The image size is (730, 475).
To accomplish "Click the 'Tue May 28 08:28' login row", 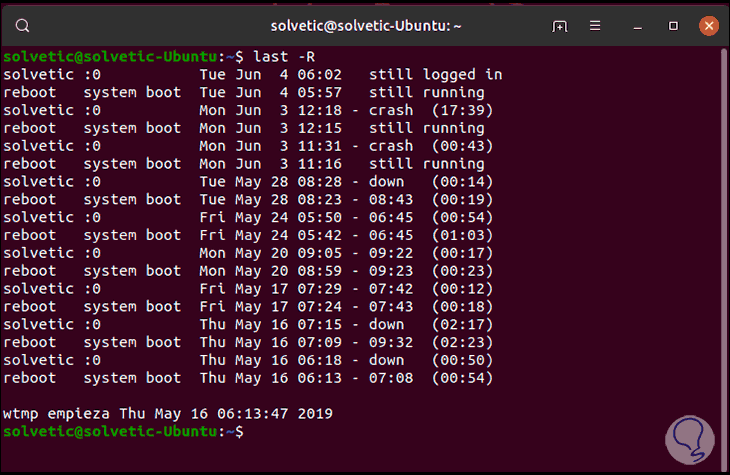I will (x=248, y=182).
